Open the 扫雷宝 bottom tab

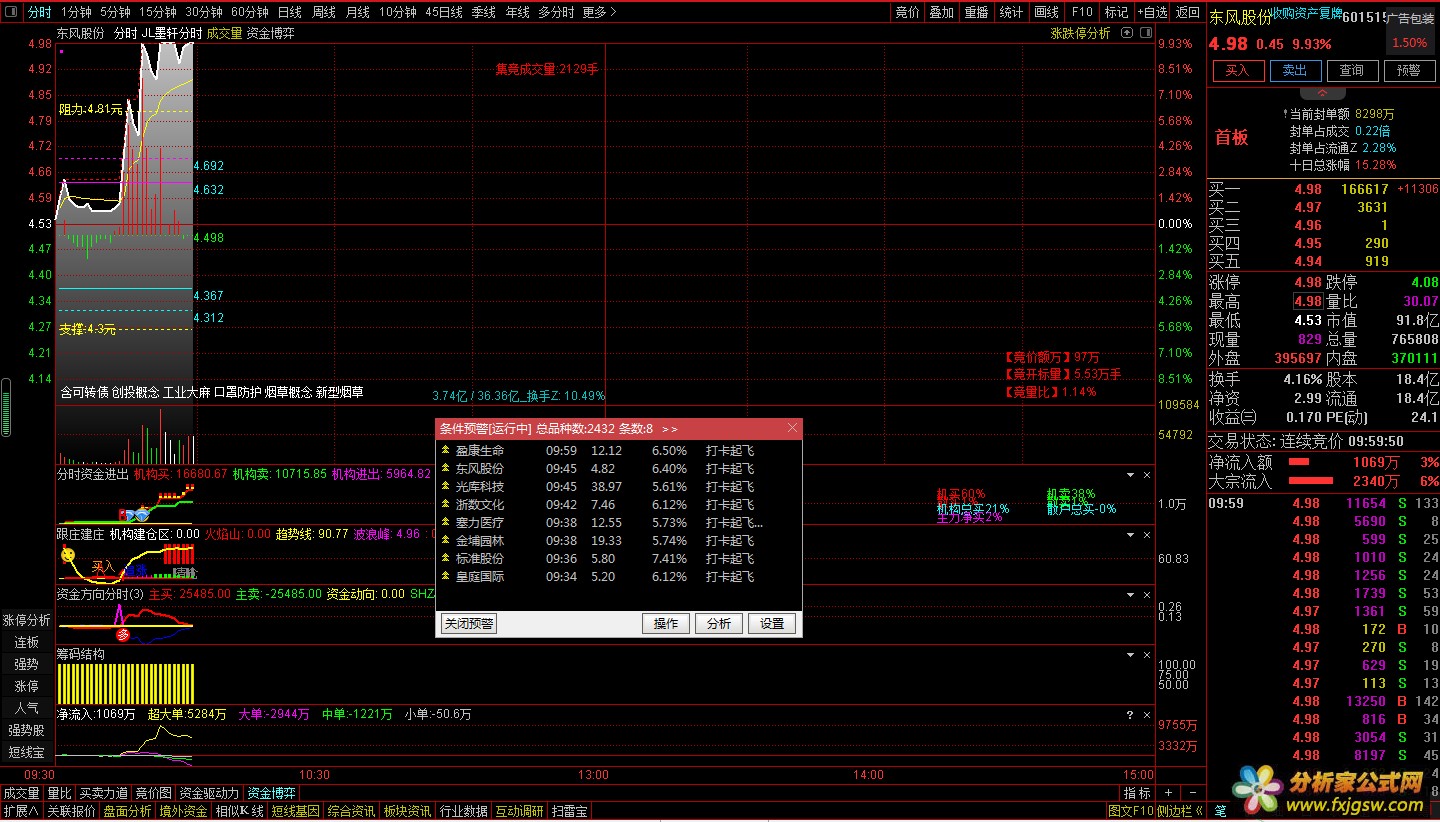pos(570,811)
